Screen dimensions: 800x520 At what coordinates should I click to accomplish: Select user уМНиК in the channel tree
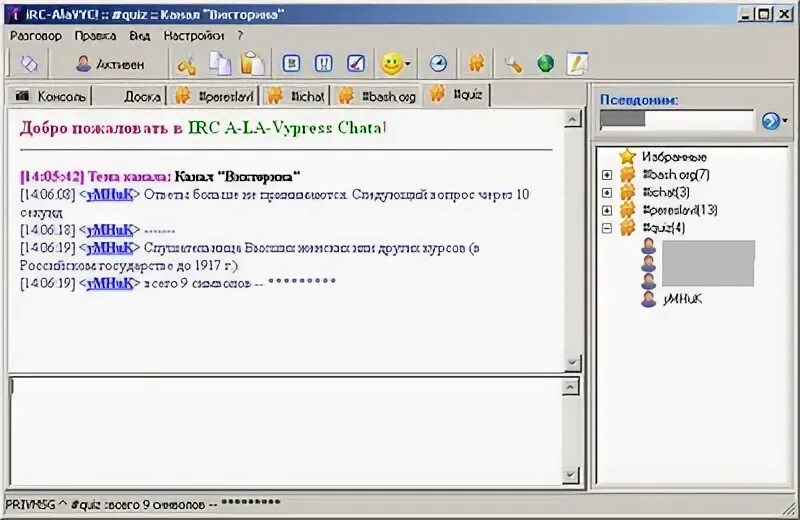tap(683, 299)
